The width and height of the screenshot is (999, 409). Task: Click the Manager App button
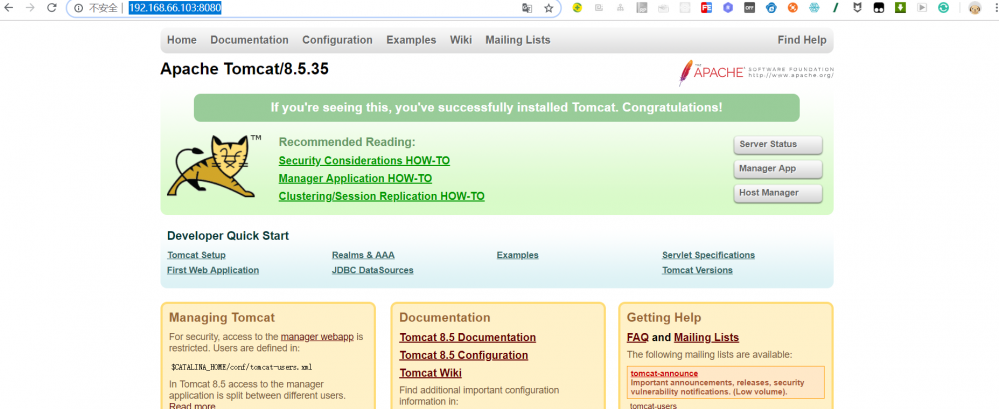(x=777, y=169)
